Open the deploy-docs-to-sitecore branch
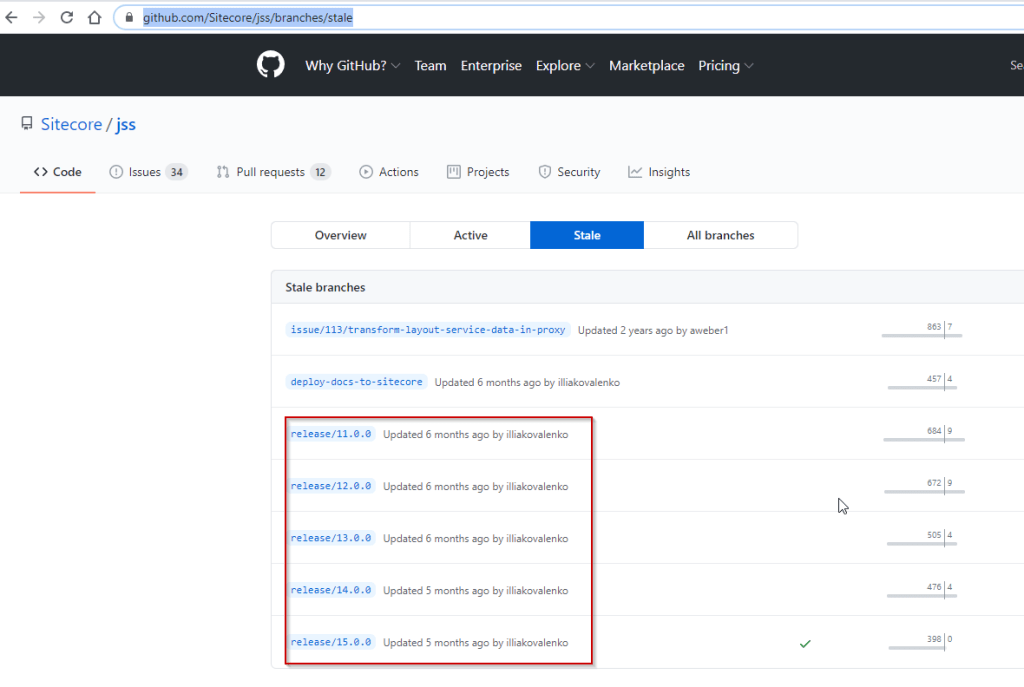1024x687 pixels. 357,382
